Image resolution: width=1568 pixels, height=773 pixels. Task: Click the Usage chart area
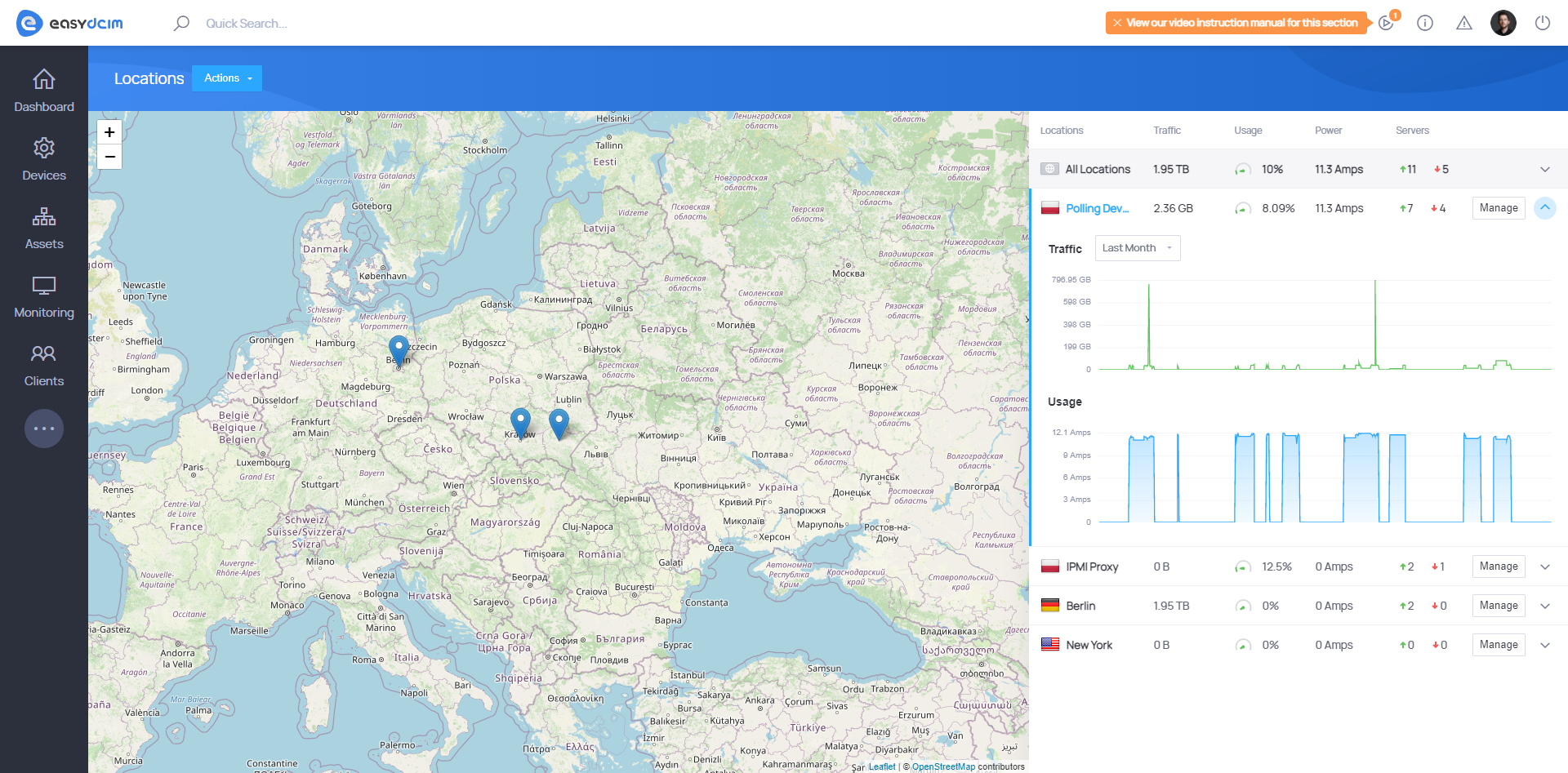pos(1325,478)
